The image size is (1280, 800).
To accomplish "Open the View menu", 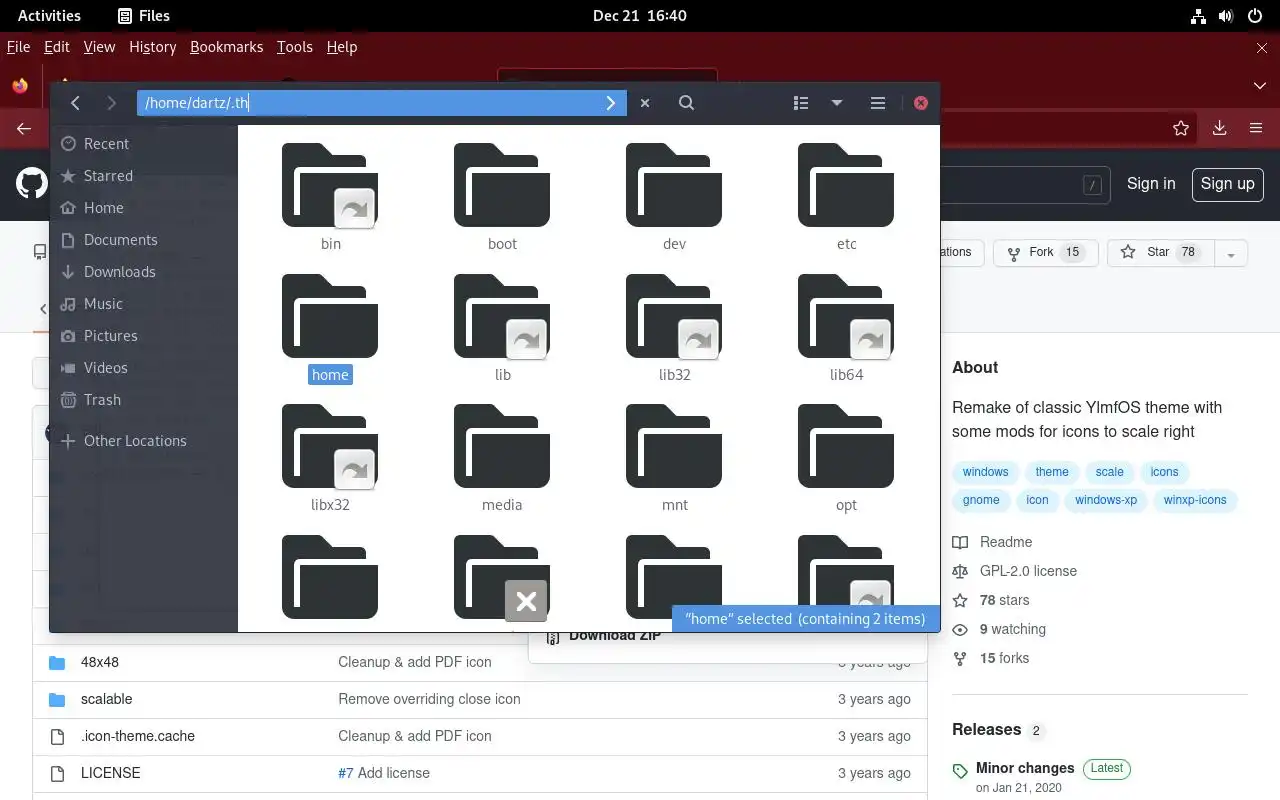I will click(x=99, y=47).
